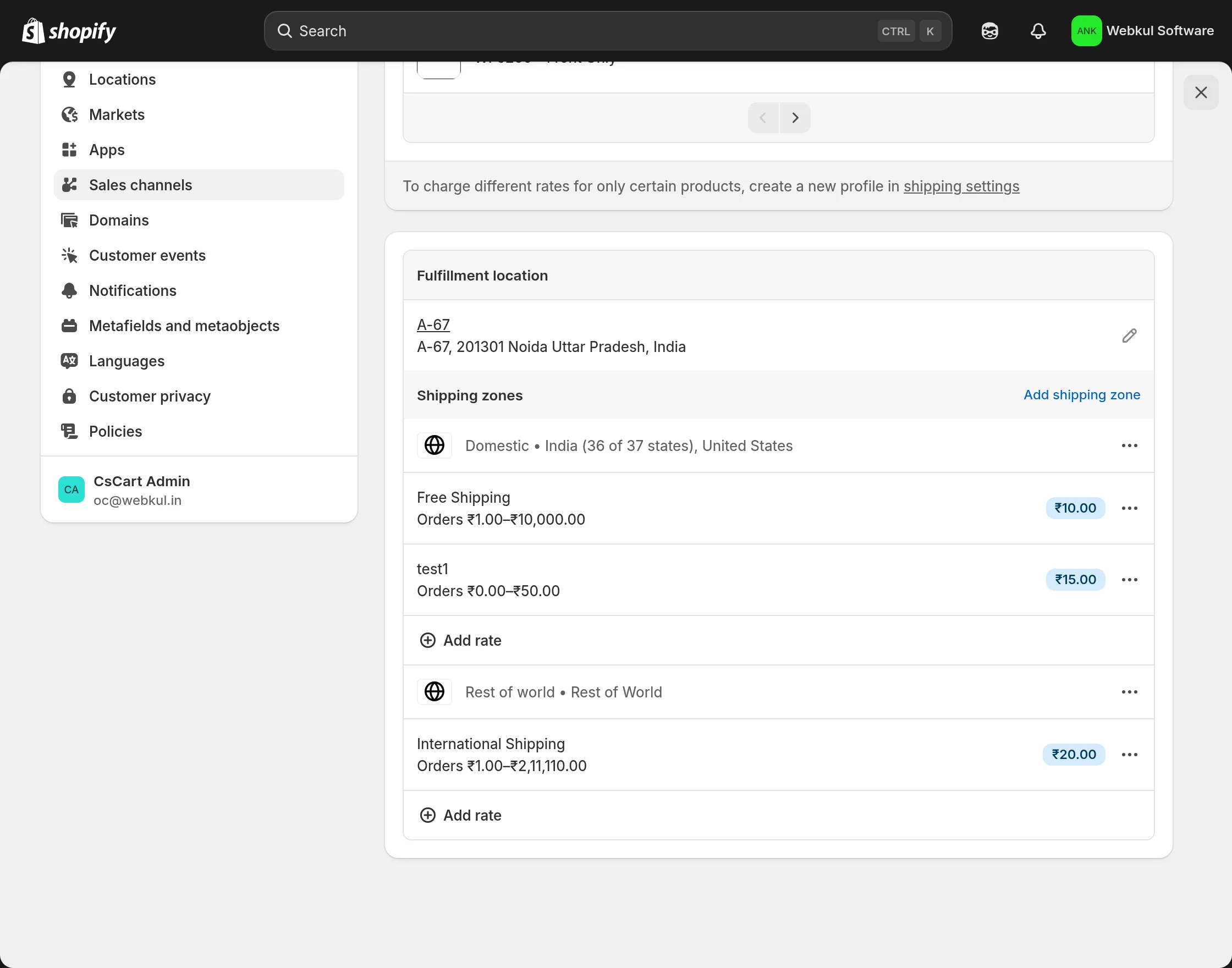Click plus icon to add Domestic rate
This screenshot has height=968, width=1232.
tap(427, 640)
